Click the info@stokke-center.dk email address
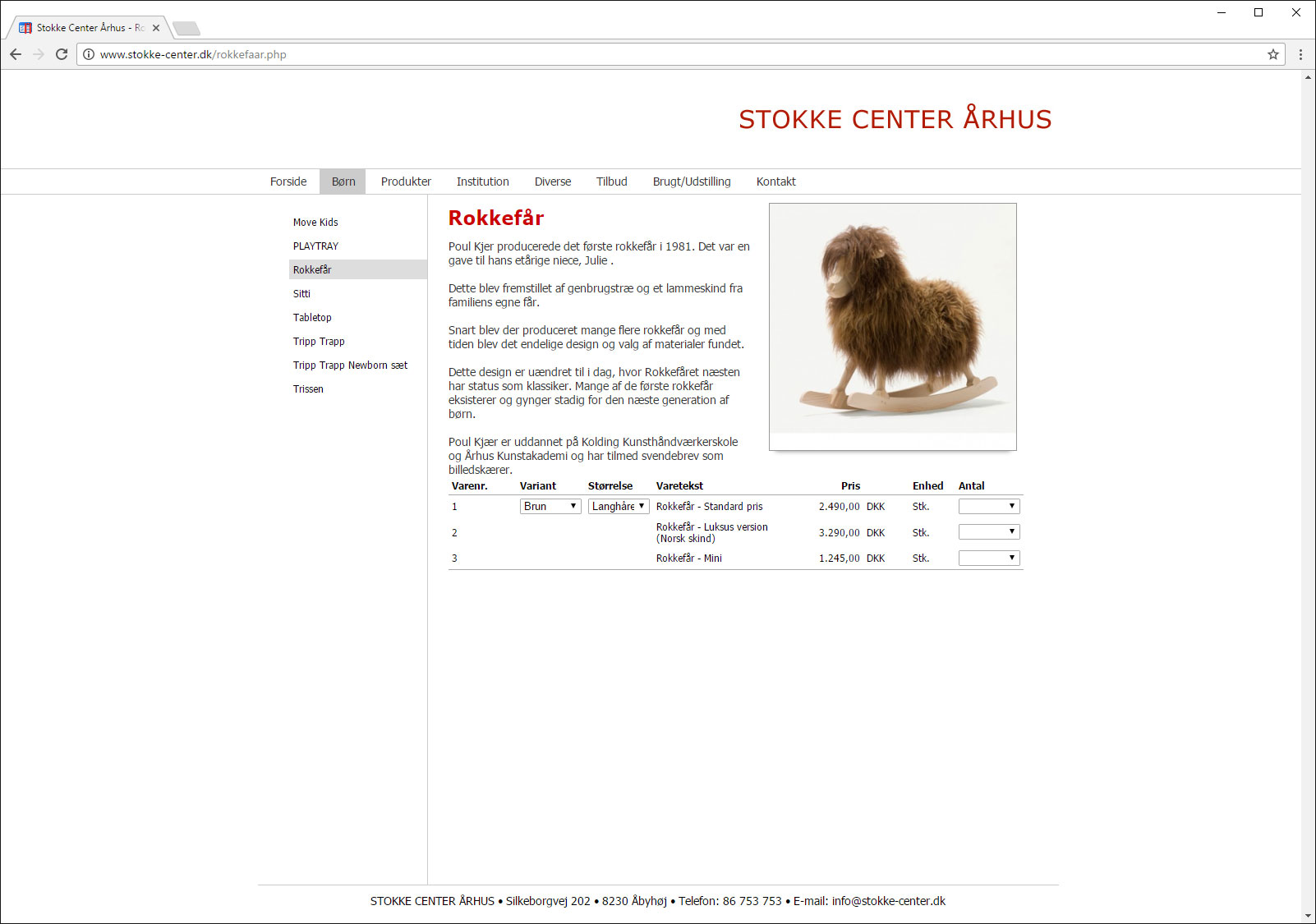The width and height of the screenshot is (1316, 924). coord(889,901)
